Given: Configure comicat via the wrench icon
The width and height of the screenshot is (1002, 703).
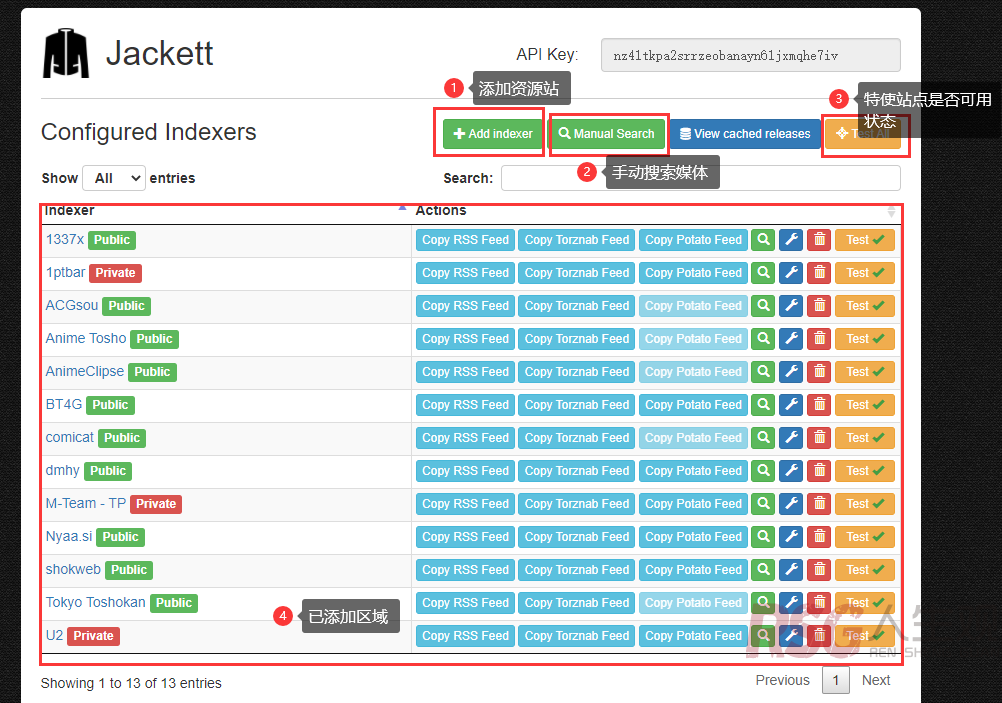Looking at the screenshot, I should [791, 438].
